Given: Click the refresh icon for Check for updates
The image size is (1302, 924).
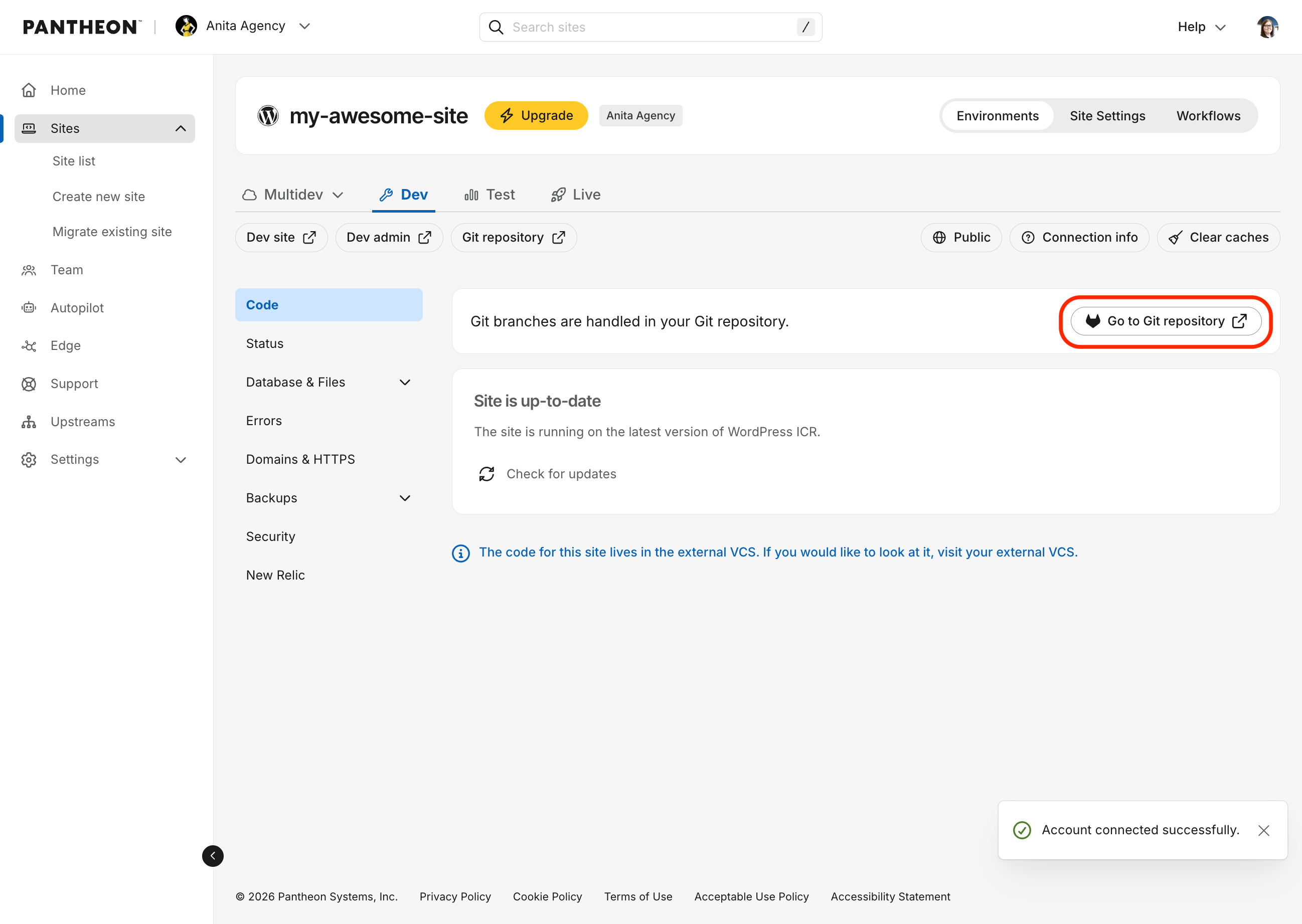Looking at the screenshot, I should point(486,474).
